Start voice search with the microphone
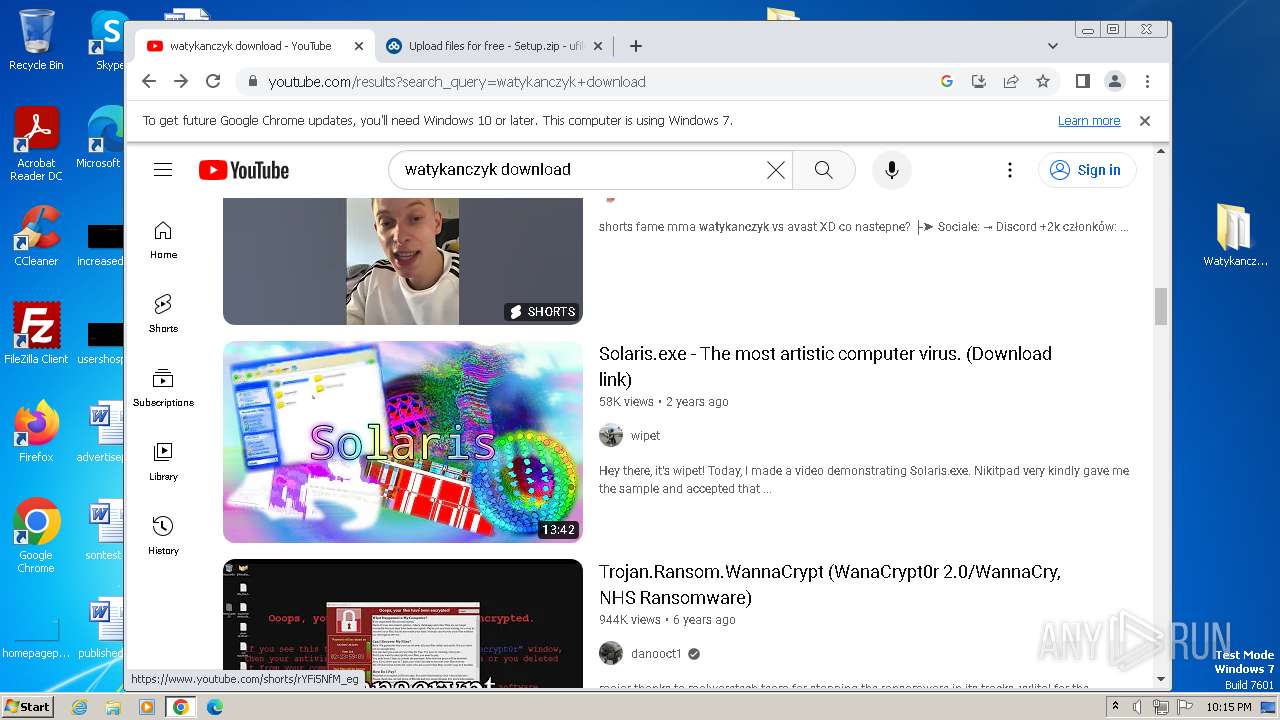This screenshot has width=1280, height=720. [x=892, y=170]
